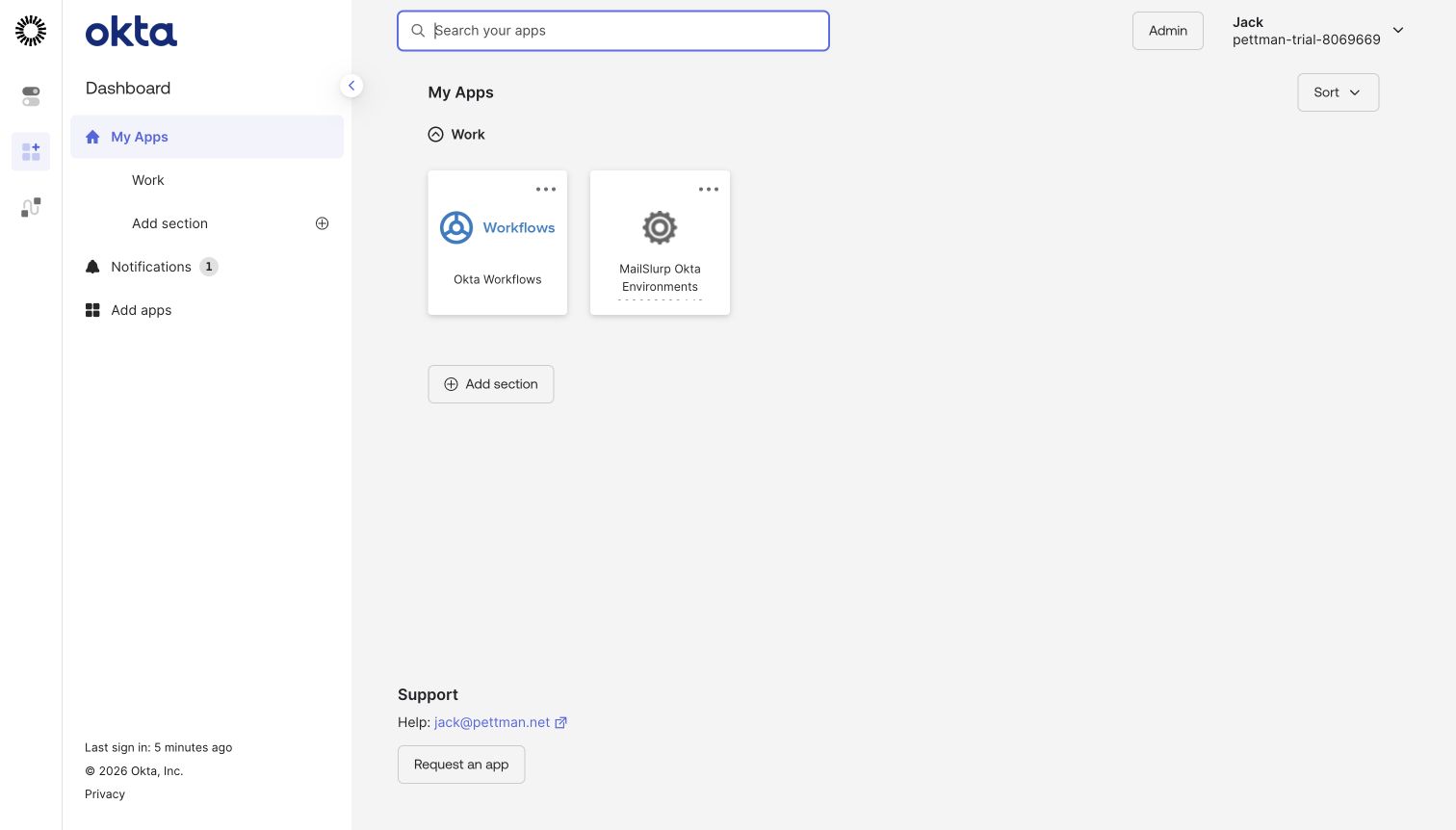Click the notifications count badge 1

coord(209,267)
